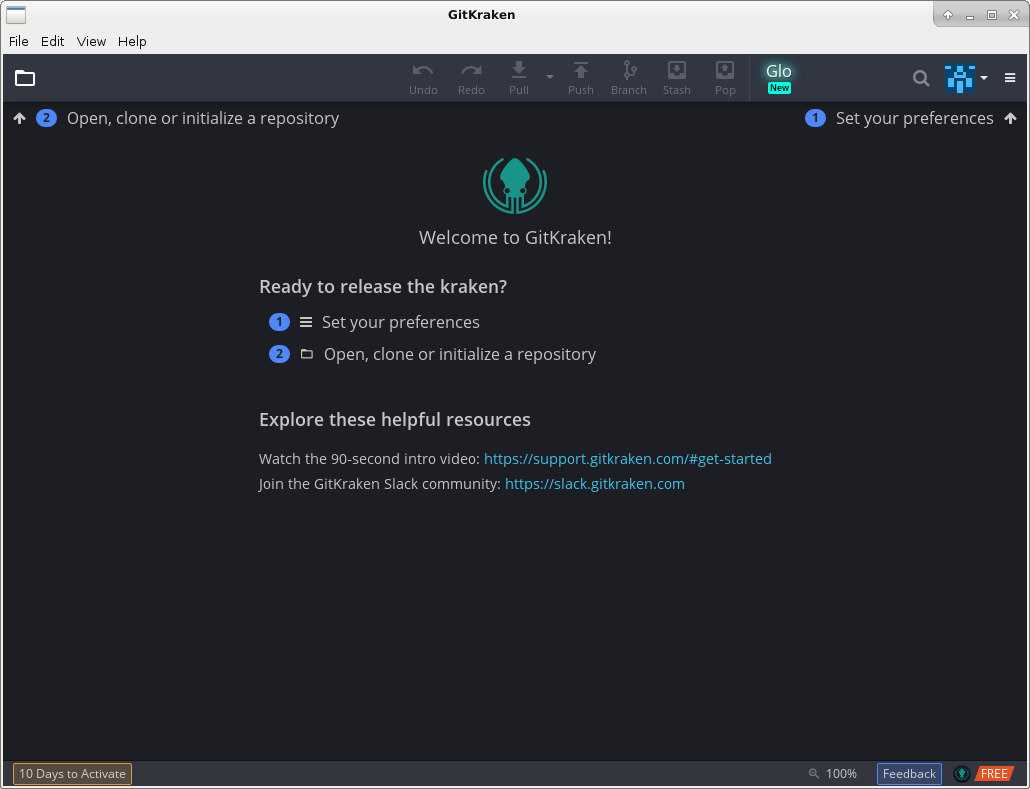Viewport: 1030px width, 789px height.
Task: Click top-right 'Set your preferences' hint text
Action: (914, 118)
